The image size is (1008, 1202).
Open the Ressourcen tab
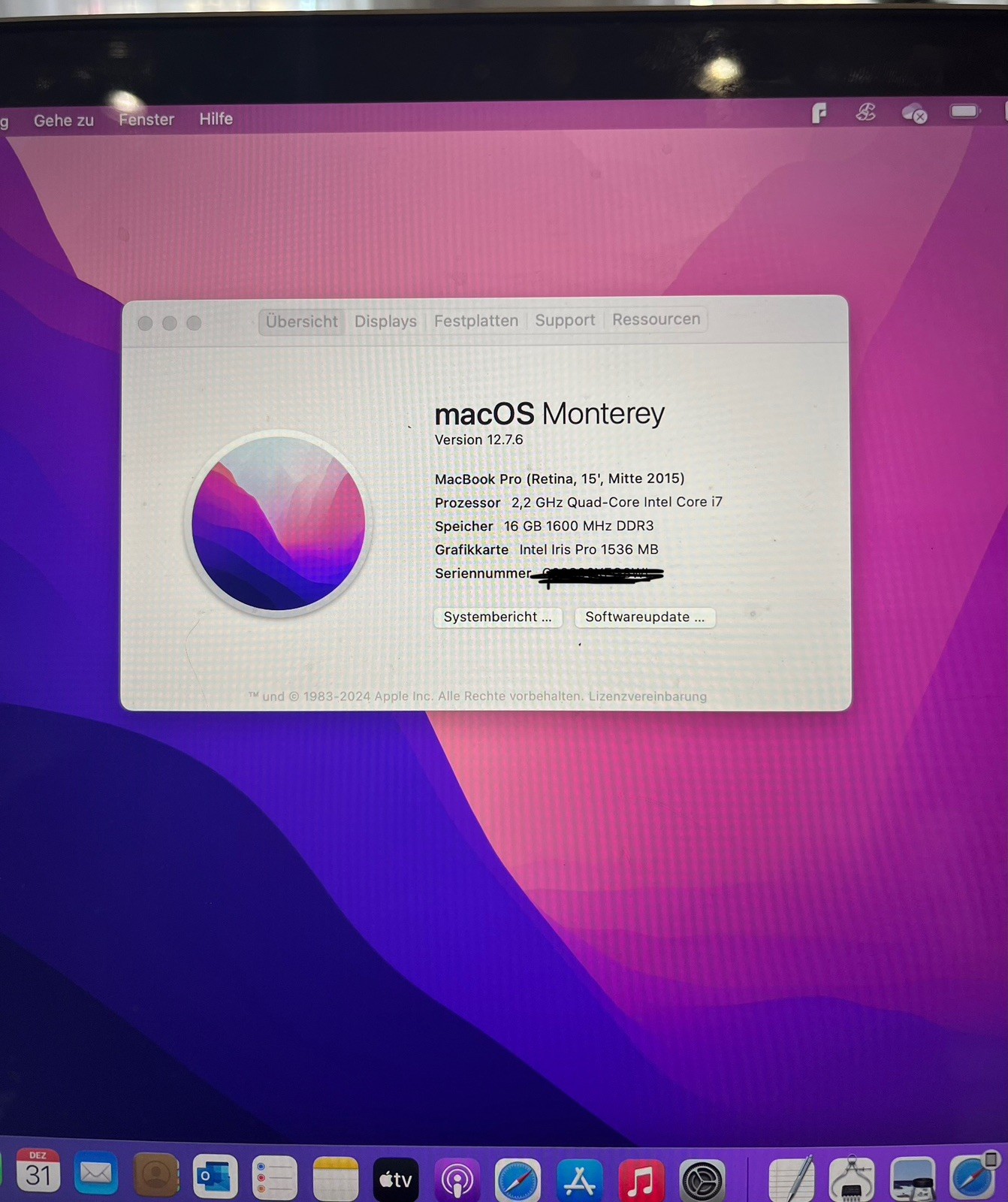coord(656,319)
